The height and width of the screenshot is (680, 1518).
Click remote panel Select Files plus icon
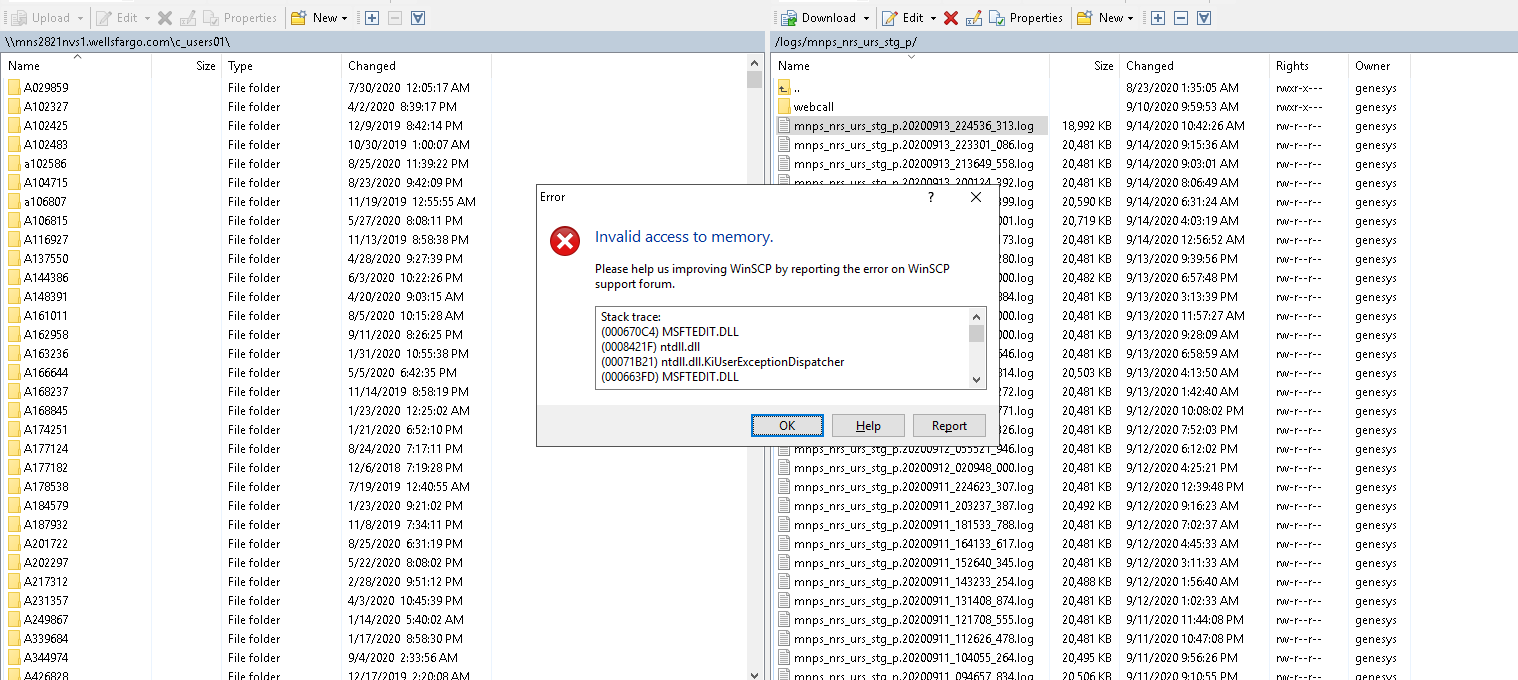point(1158,18)
